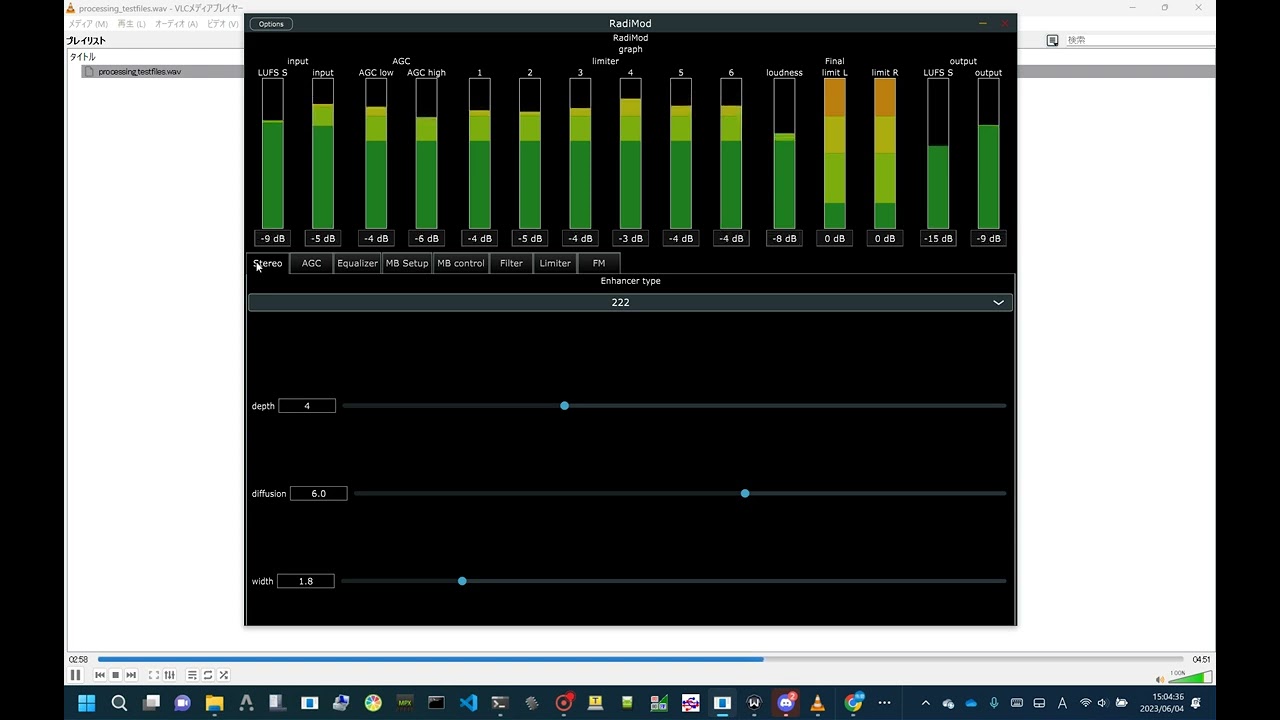Open the colorful wheel app on taskbar
Screen dimensions: 1280x720
point(373,703)
